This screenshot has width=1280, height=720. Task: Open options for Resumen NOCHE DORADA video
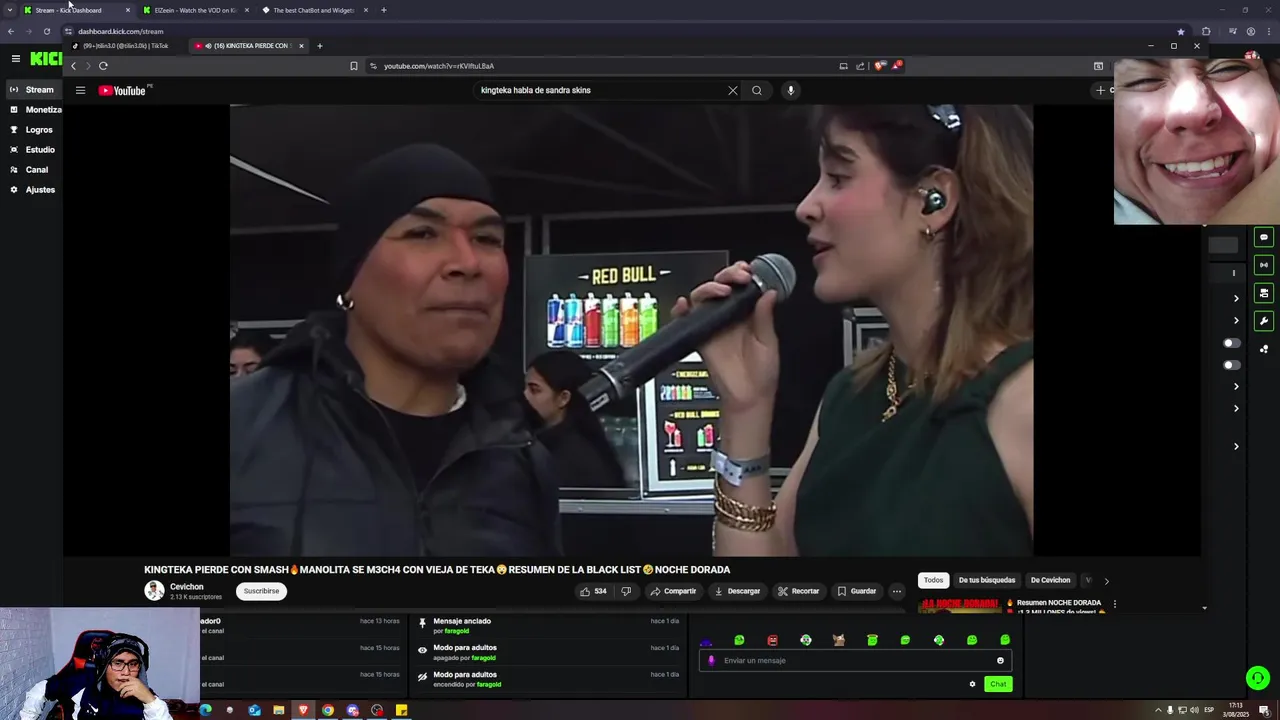click(x=1115, y=604)
